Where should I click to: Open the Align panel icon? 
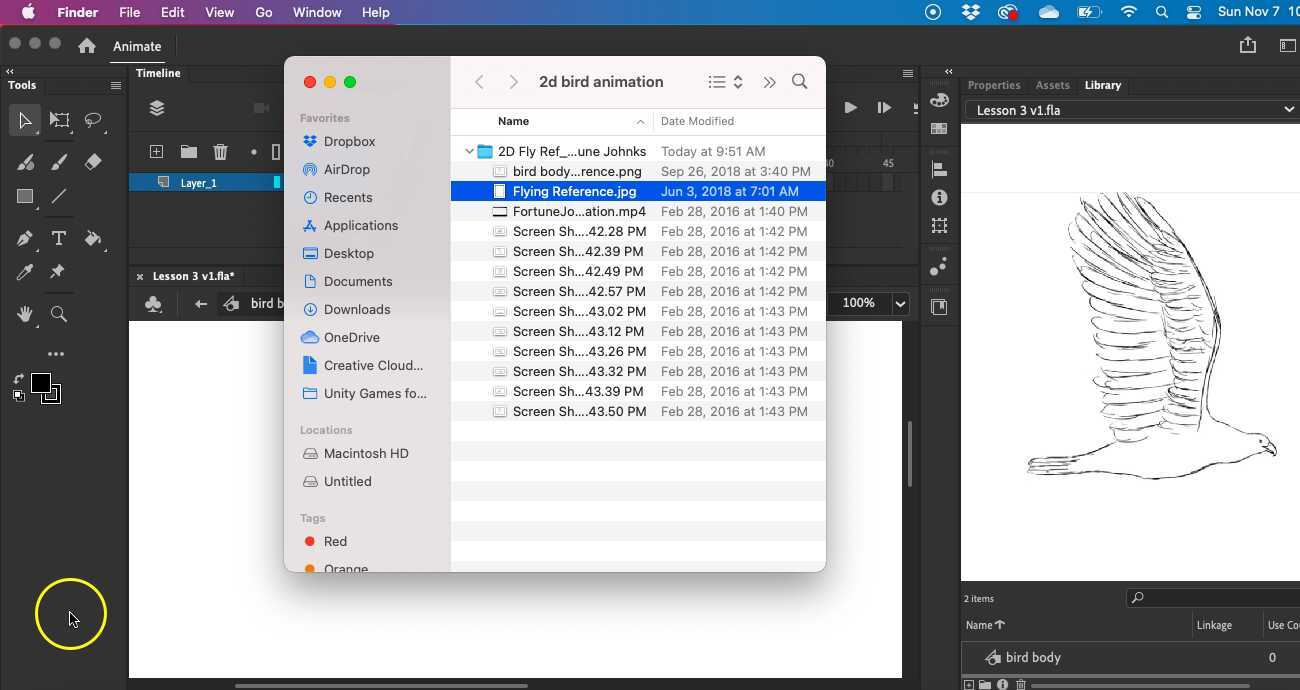pos(939,169)
